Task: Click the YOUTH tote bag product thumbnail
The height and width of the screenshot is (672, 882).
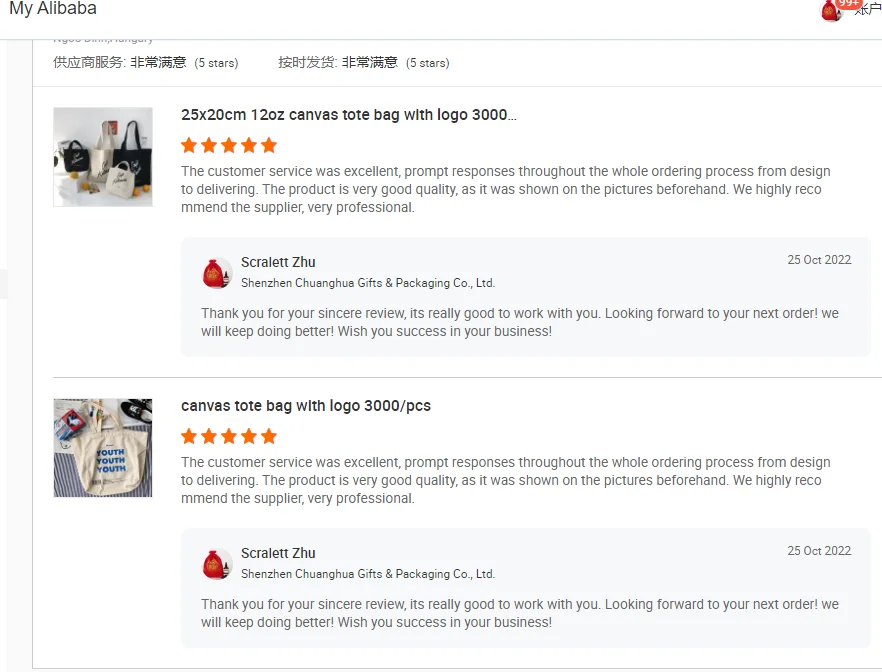Action: tap(102, 448)
